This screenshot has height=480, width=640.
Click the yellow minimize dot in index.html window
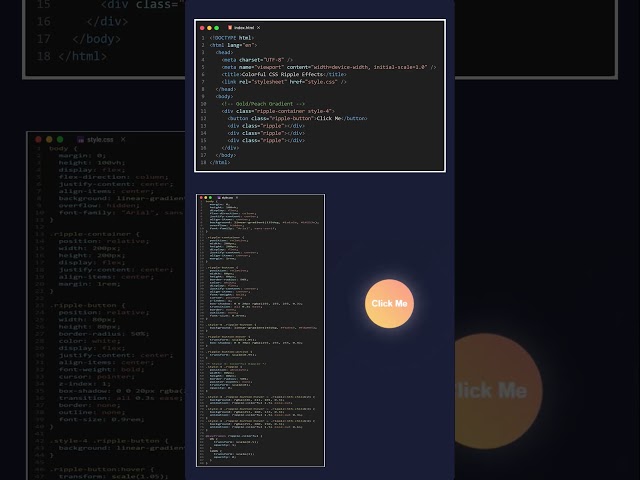pyautogui.click(x=209, y=28)
